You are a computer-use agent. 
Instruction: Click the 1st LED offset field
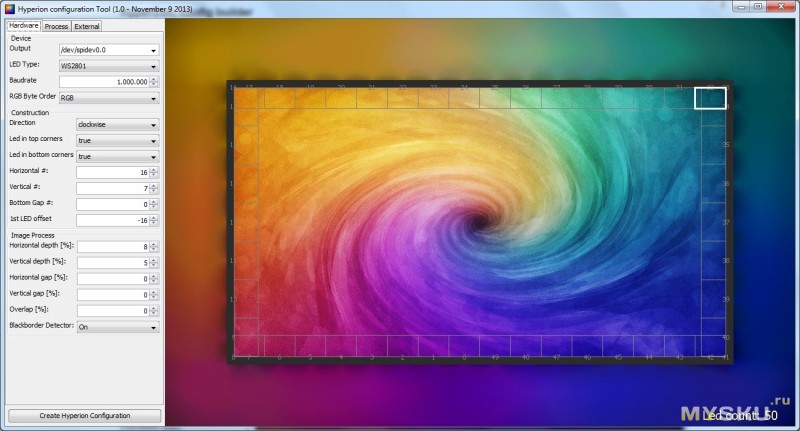point(113,220)
